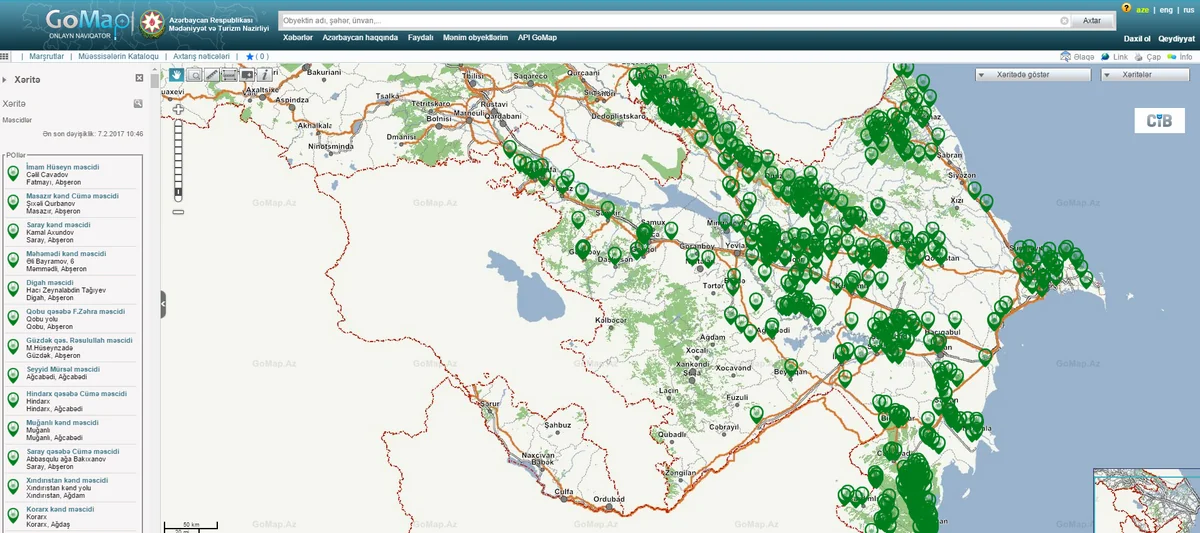
Task: Open Muğanlı kənd məscidi link
Action: pyautogui.click(x=62, y=424)
